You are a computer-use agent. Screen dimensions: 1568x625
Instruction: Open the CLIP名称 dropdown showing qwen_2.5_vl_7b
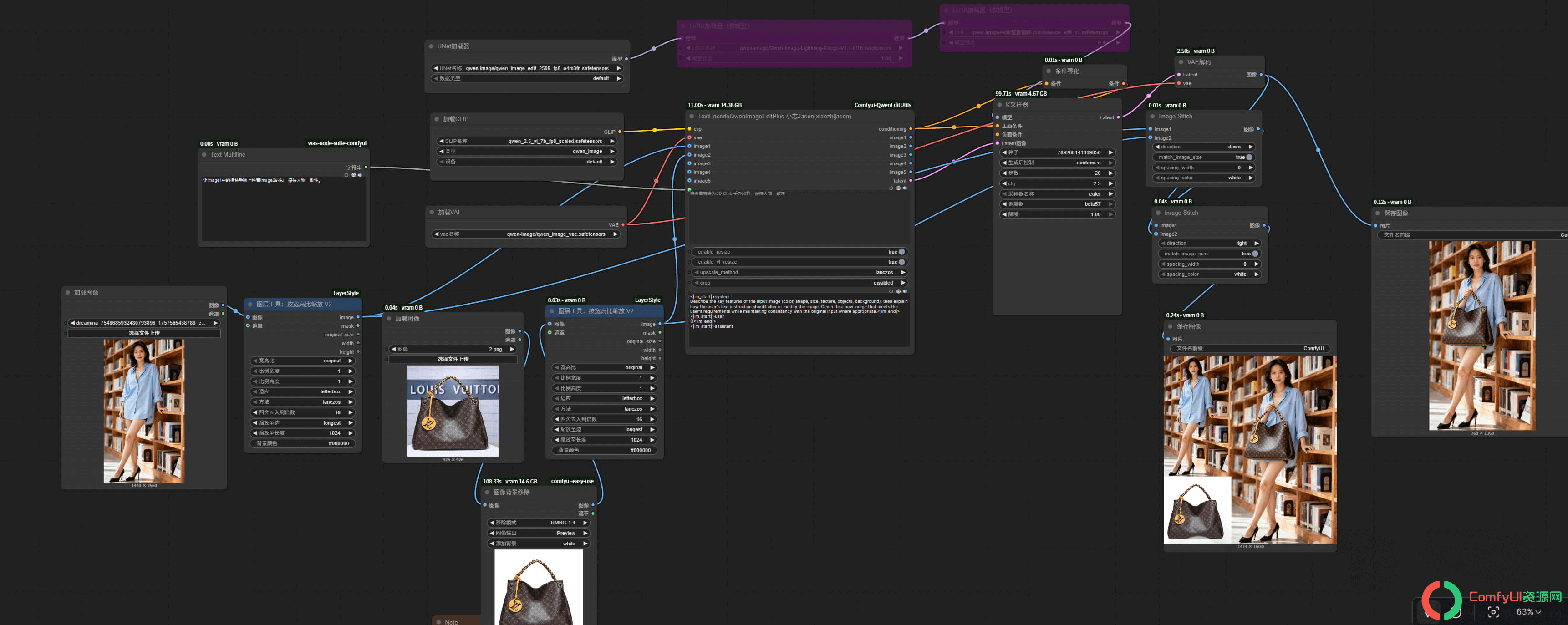(x=527, y=141)
